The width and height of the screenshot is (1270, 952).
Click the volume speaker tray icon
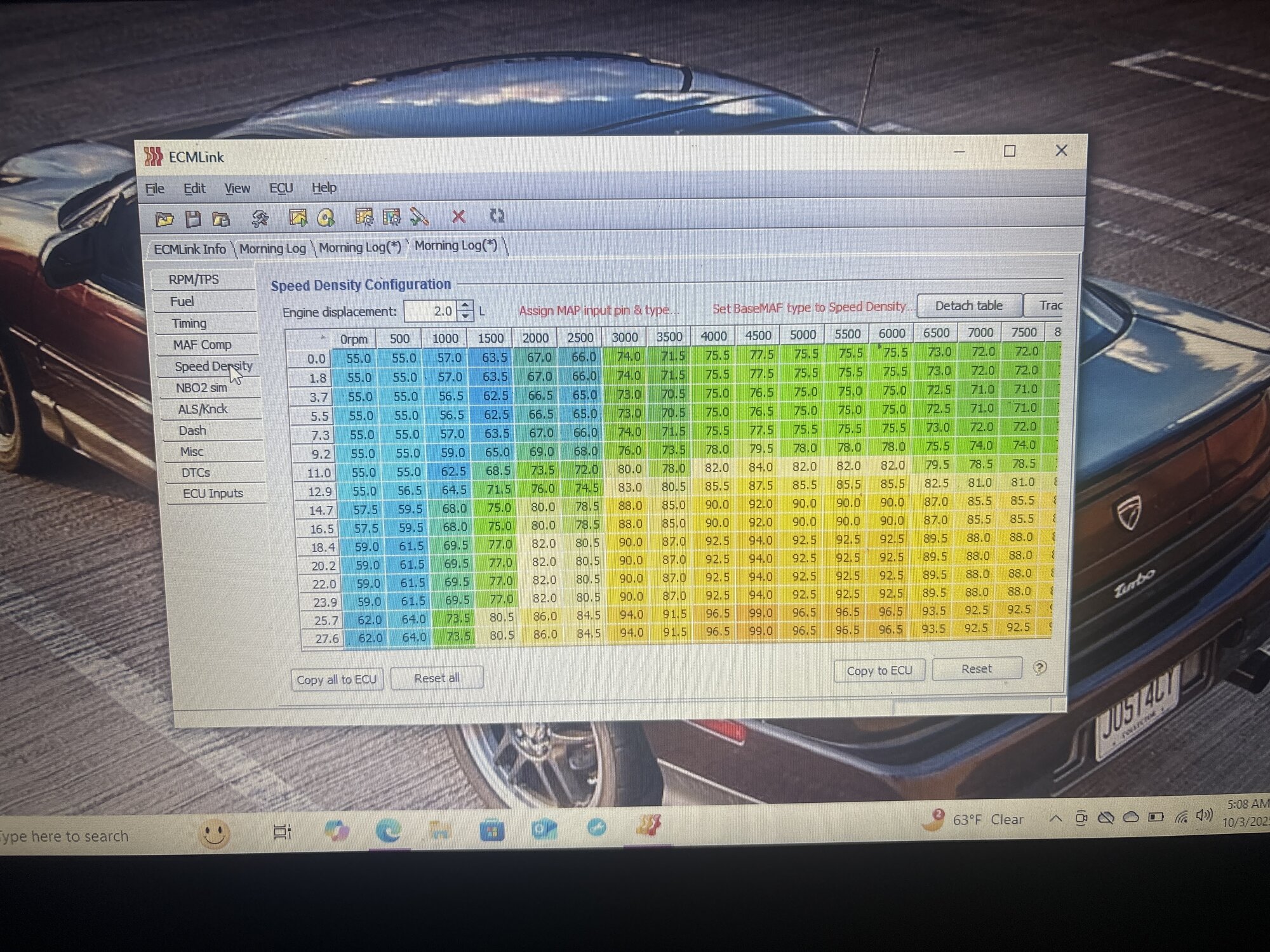[1203, 815]
